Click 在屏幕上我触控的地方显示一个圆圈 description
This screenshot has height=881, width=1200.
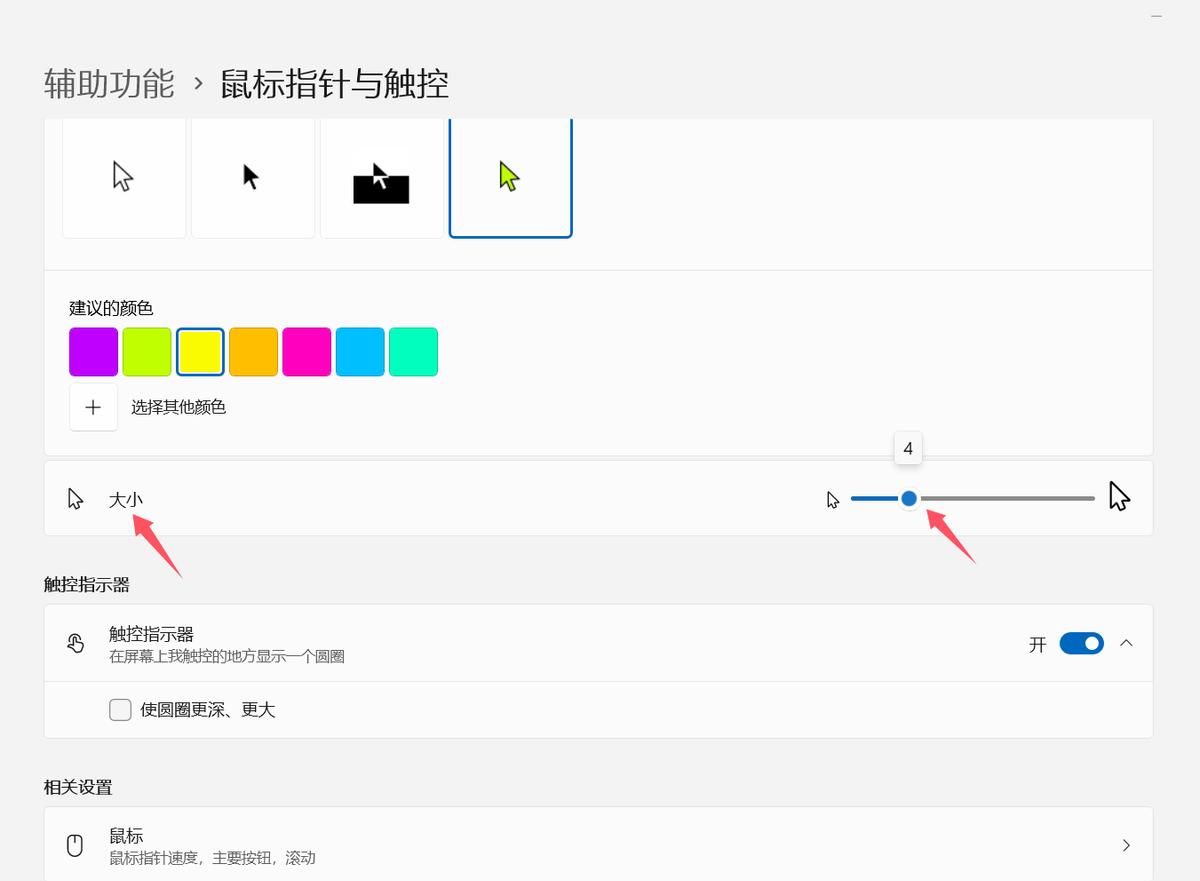click(227, 657)
